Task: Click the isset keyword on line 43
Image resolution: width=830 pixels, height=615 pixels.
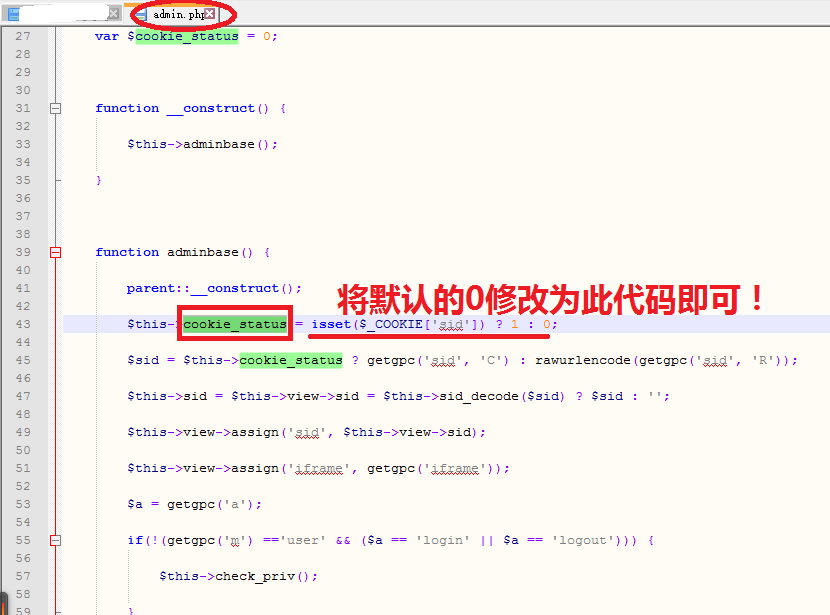Action: [x=330, y=323]
